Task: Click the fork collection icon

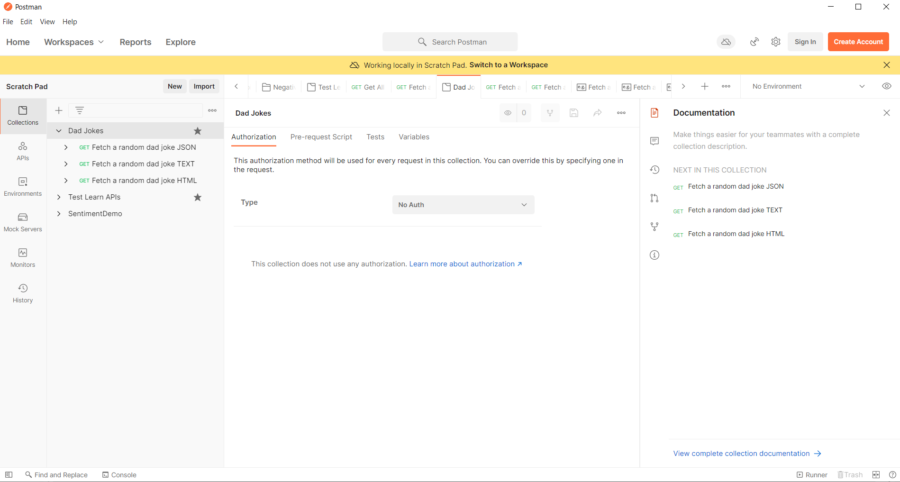Action: coord(550,113)
